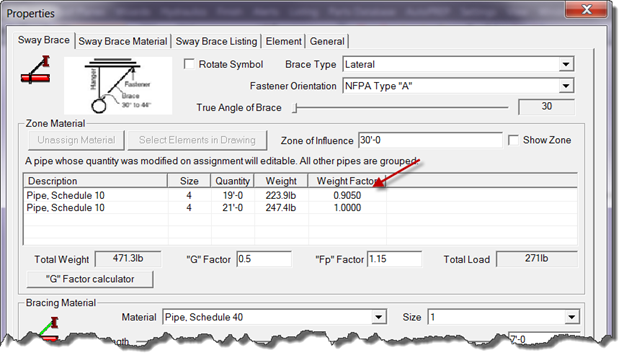Click the 19'-0 quantity cell
Image resolution: width=624 pixels, height=363 pixels.
point(233,195)
